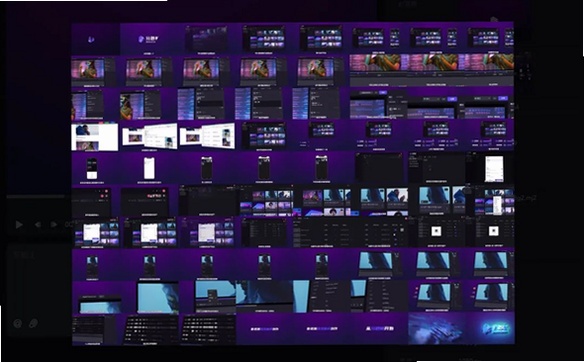Start playback with the play button
Screen dimensions: 584x362
[x=19, y=225]
